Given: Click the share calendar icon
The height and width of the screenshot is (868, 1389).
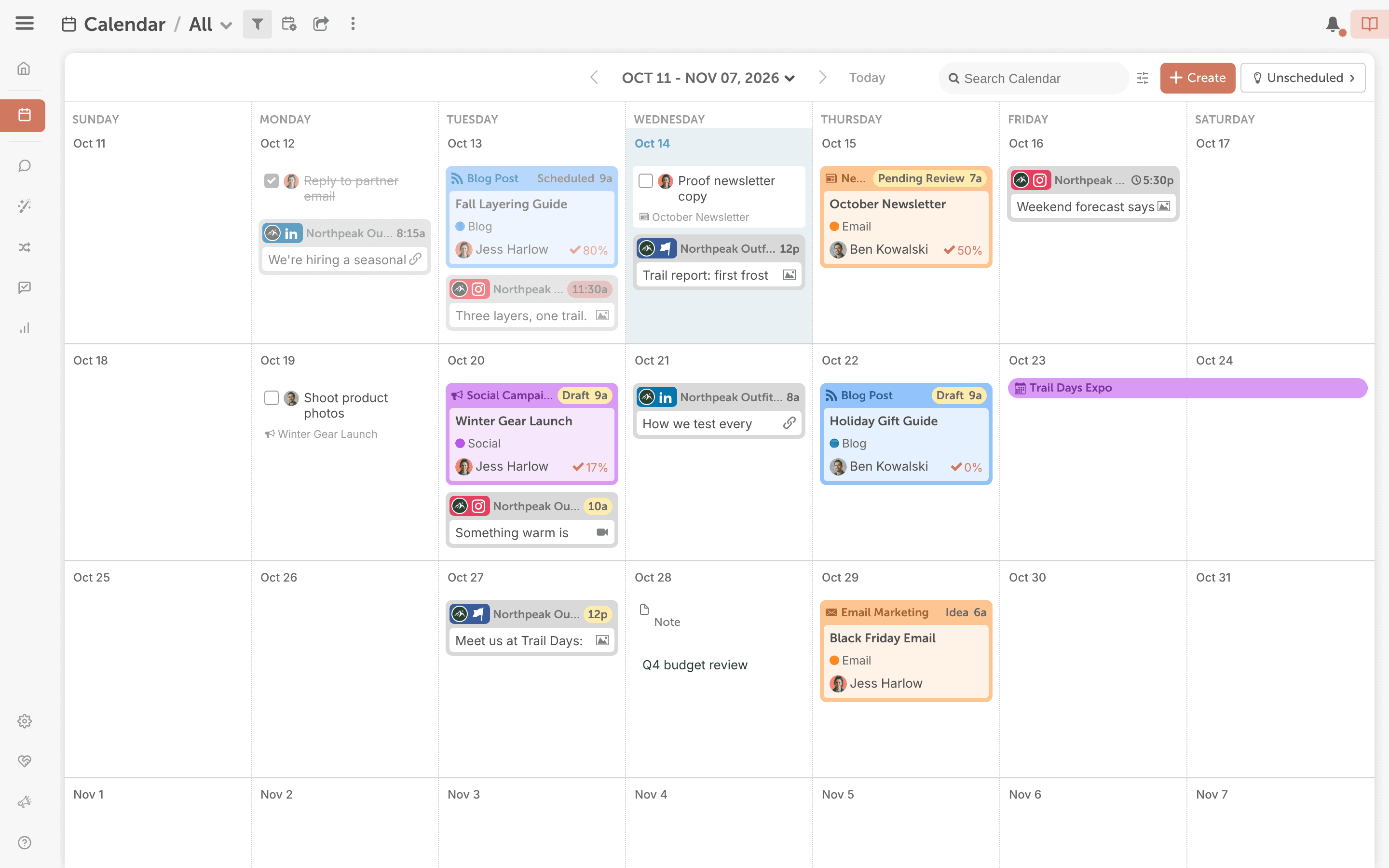Looking at the screenshot, I should tap(321, 24).
